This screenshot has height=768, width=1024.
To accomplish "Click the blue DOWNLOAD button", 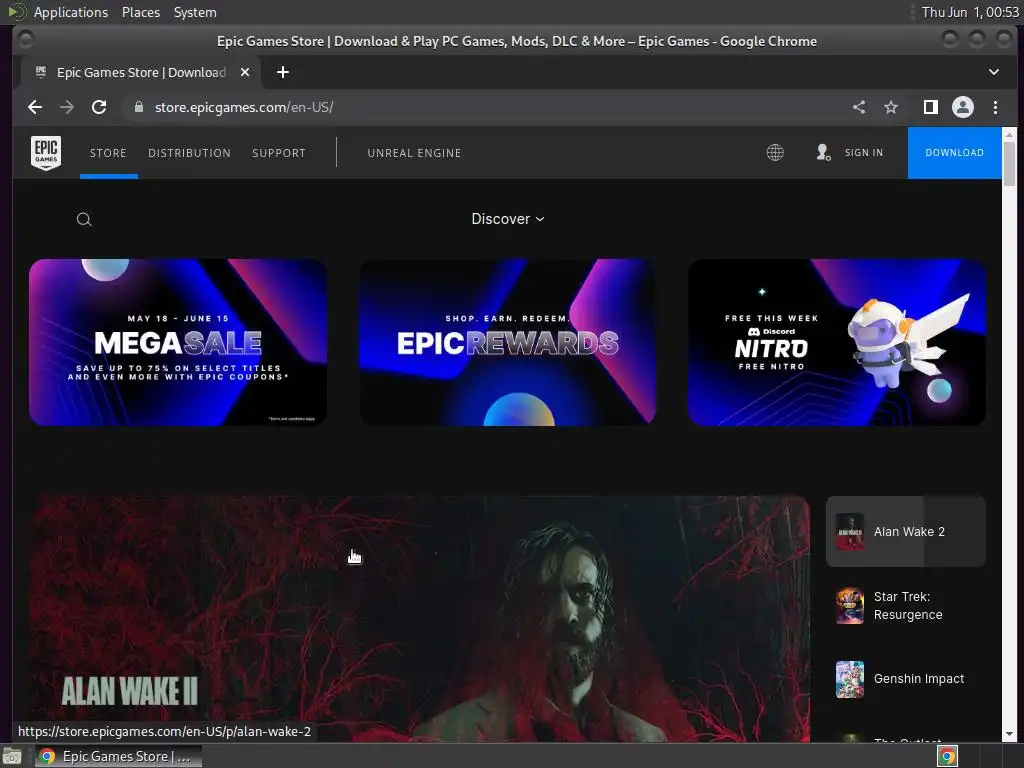I will click(954, 153).
